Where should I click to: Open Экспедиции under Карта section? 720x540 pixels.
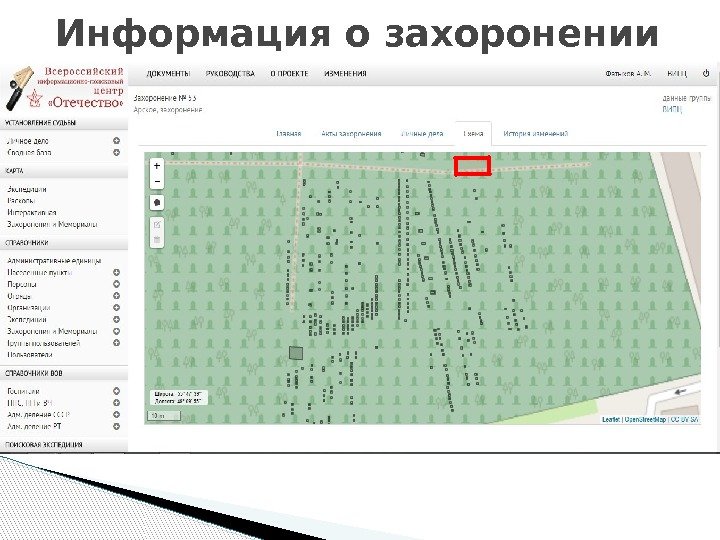(x=27, y=189)
